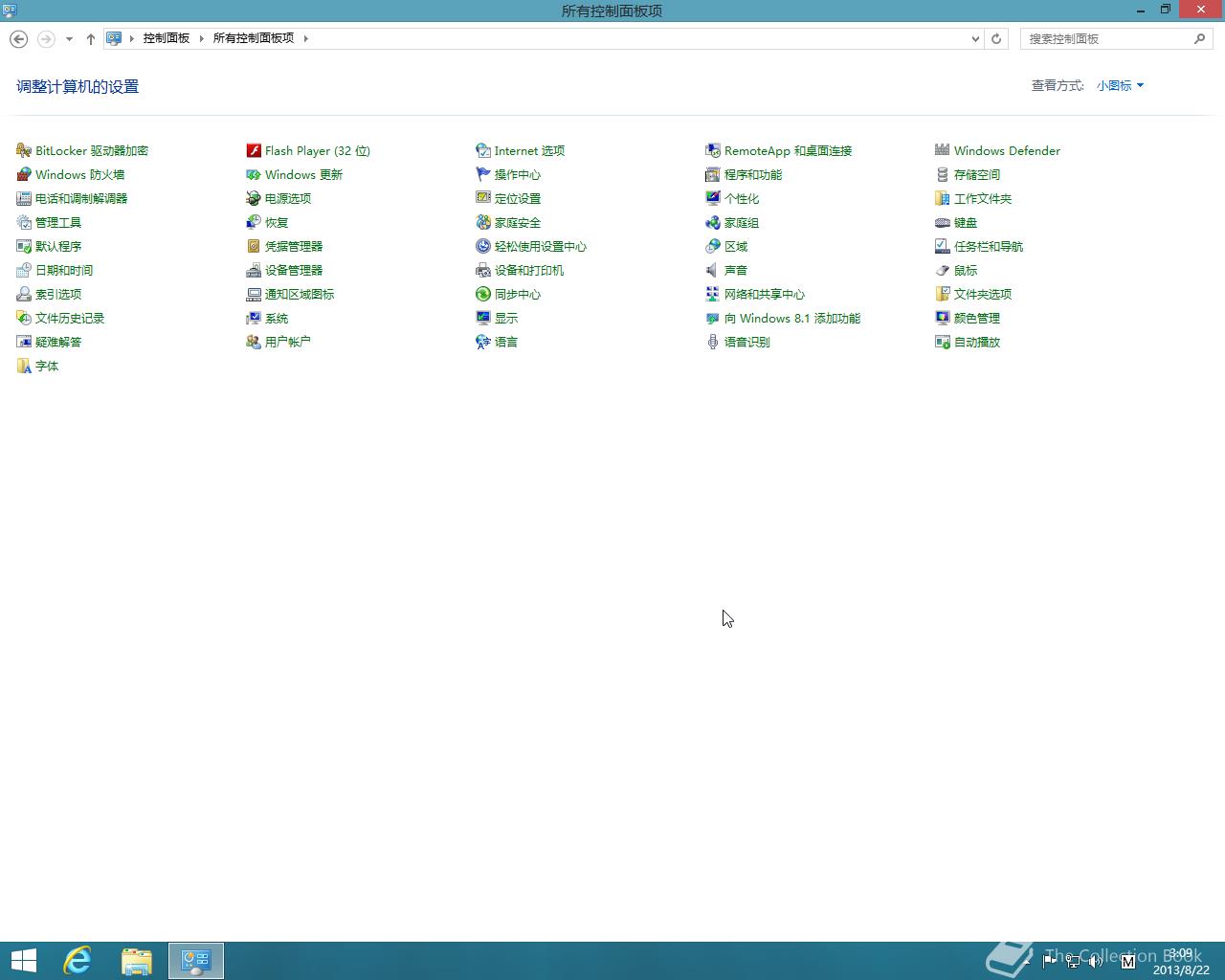Refresh the control panel view

coord(996,38)
